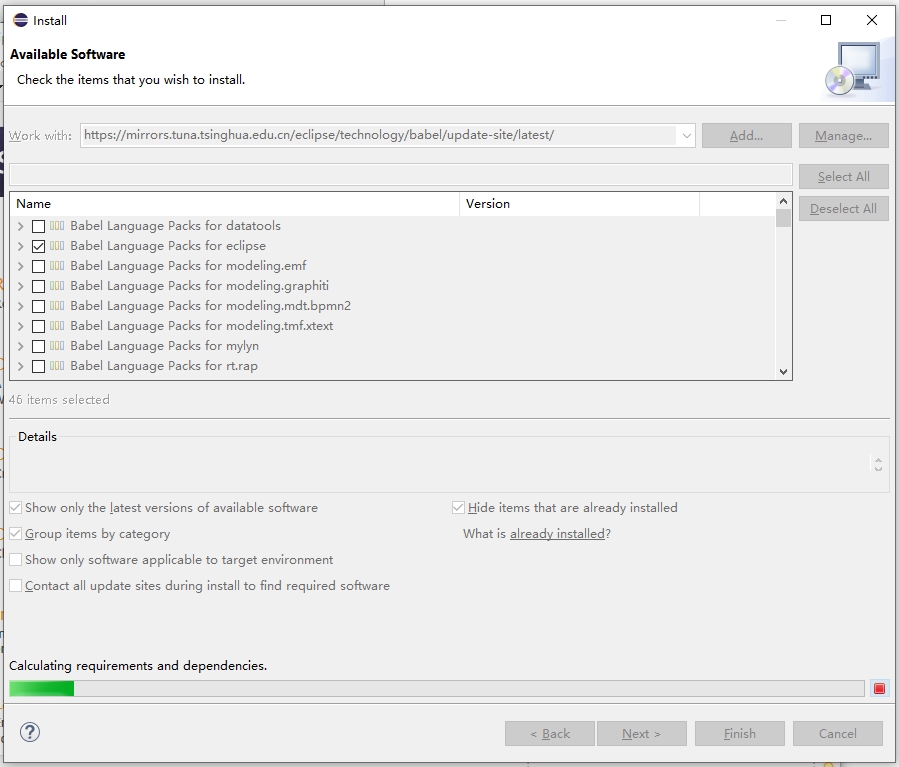The height and width of the screenshot is (767, 899).
Task: Enable Show only software applicable to target environment
Action: [16, 559]
